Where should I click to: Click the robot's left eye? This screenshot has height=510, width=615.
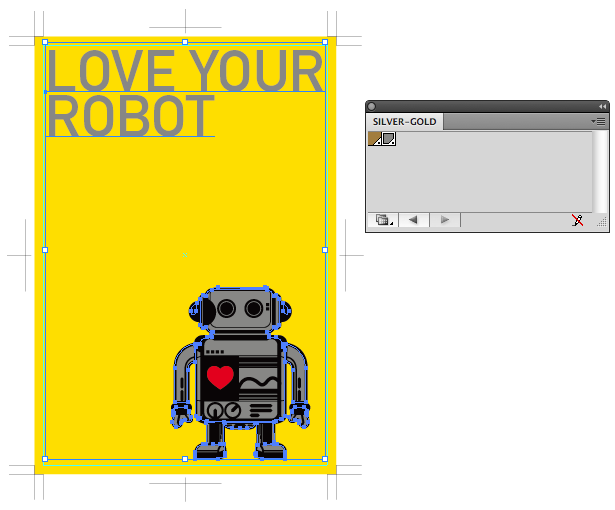coord(227,309)
